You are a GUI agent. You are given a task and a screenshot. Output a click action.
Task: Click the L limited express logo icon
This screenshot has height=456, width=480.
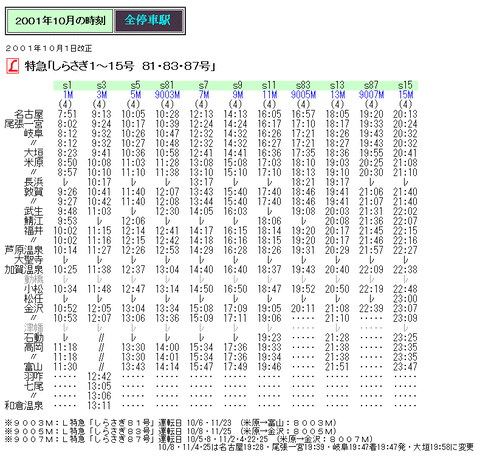click(x=13, y=66)
